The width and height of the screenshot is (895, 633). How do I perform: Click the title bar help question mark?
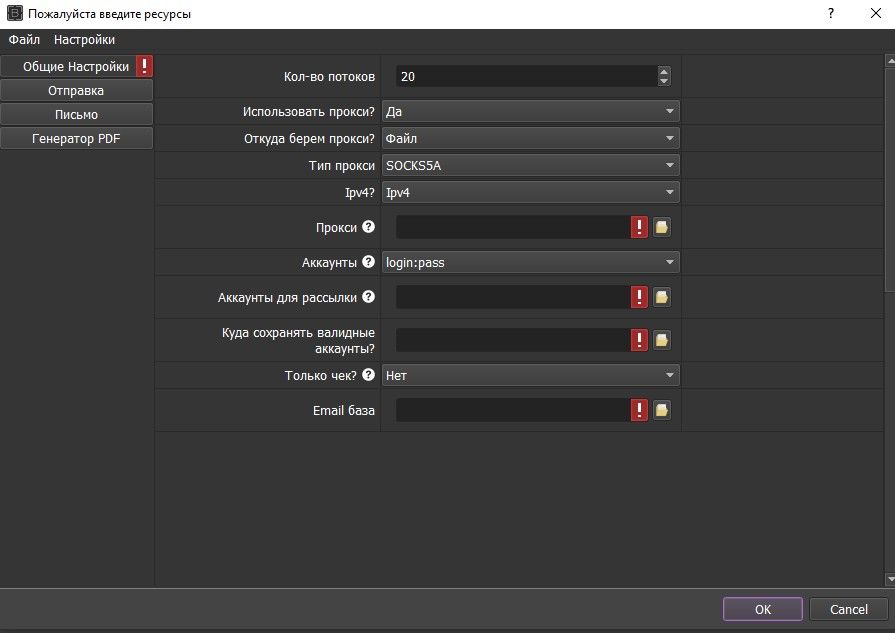829,13
